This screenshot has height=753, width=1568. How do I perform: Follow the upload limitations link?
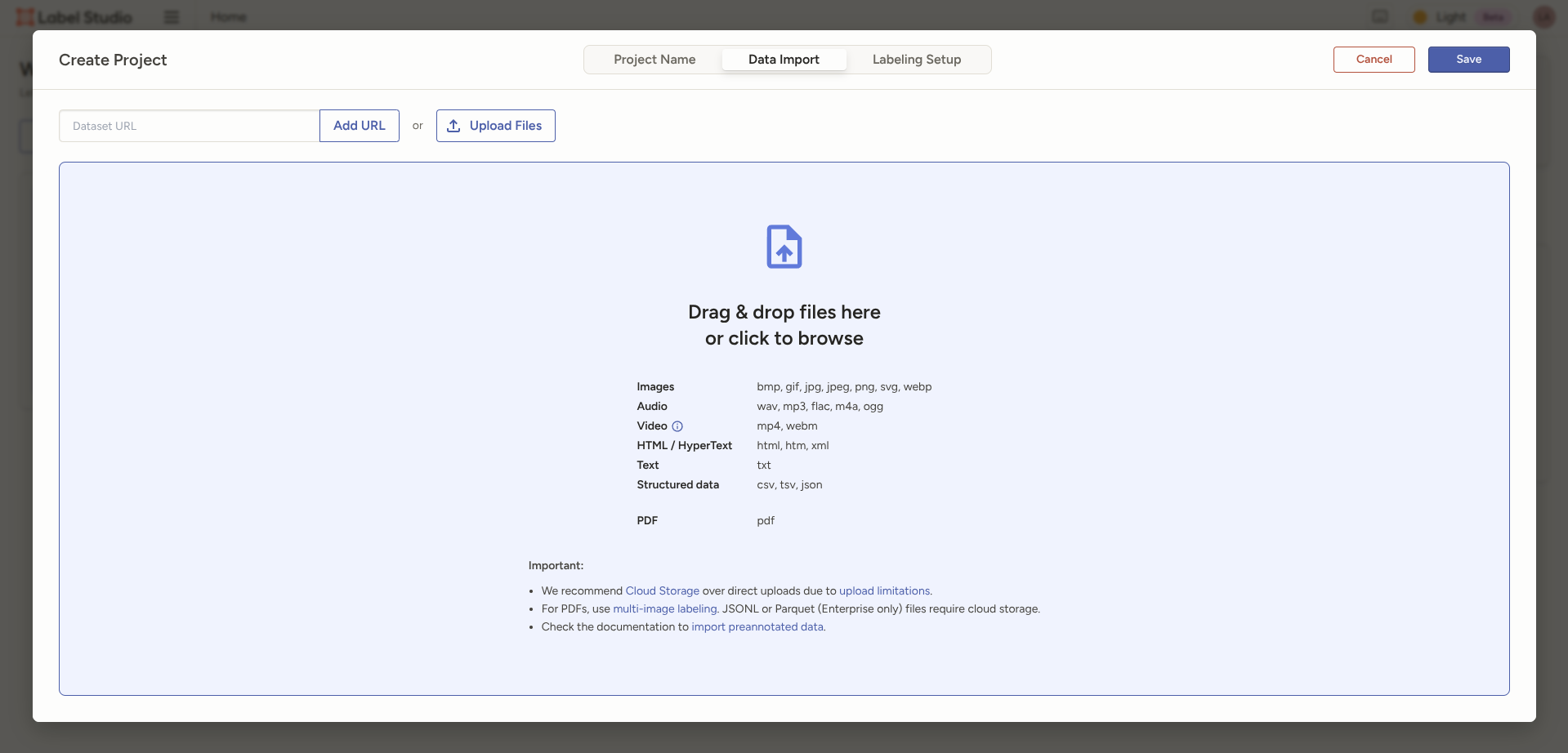click(884, 591)
